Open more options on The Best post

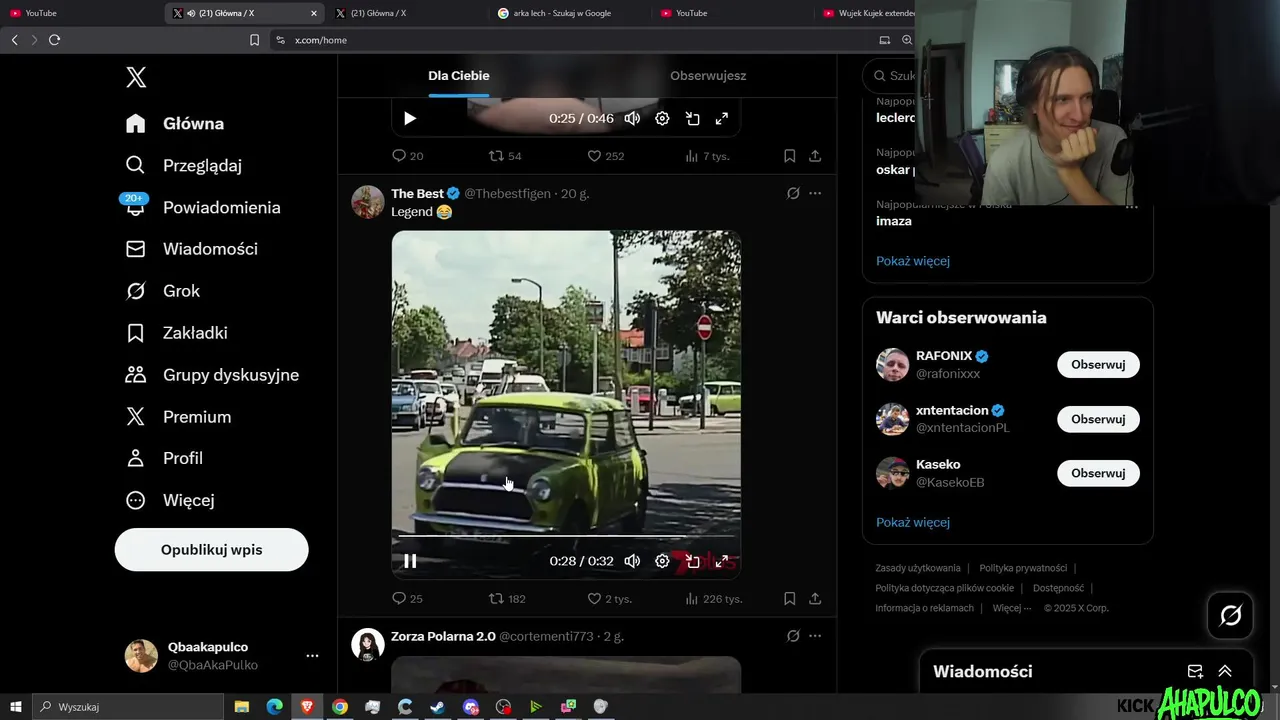point(815,193)
